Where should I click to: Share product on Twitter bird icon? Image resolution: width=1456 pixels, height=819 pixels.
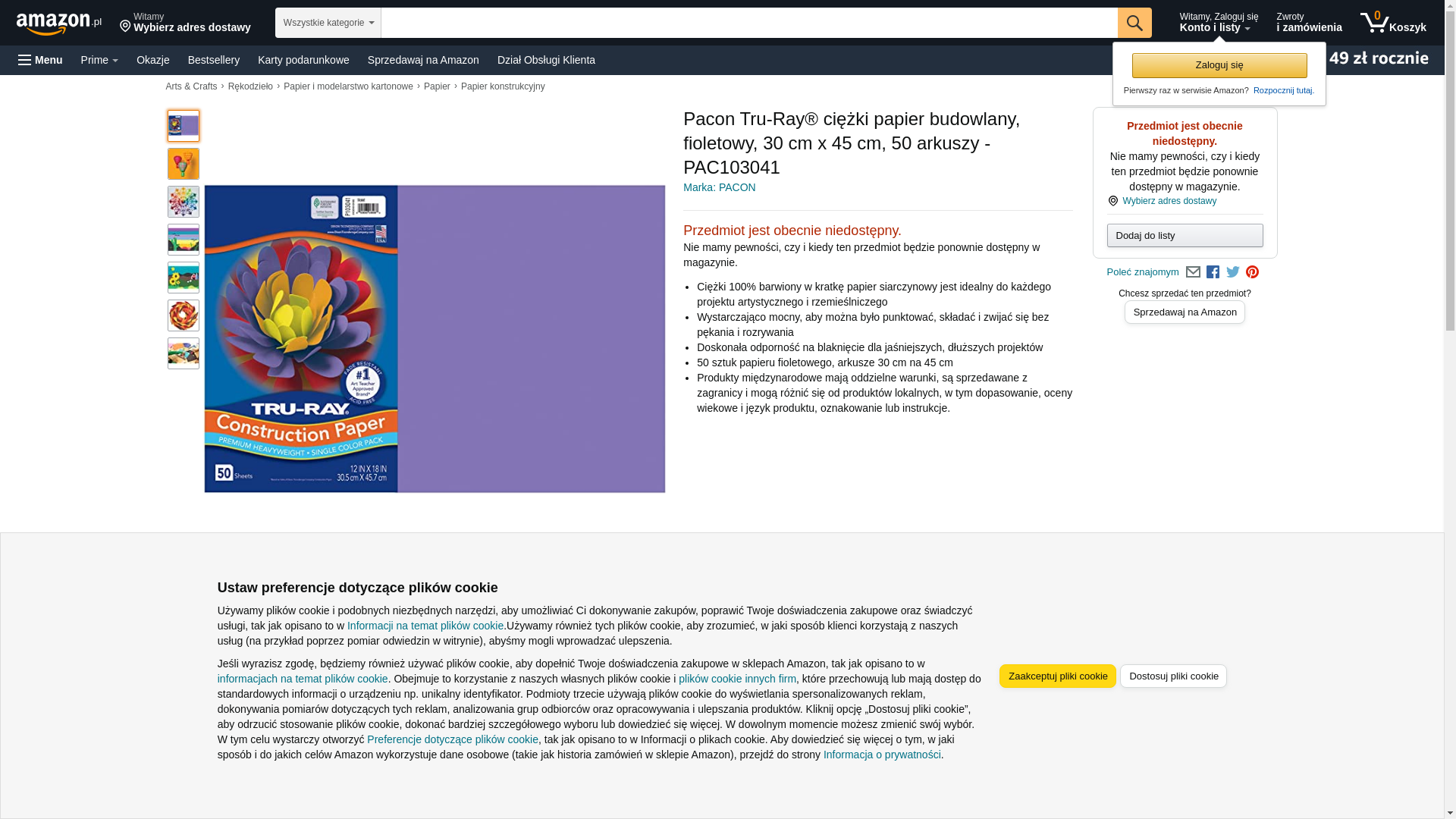(x=1233, y=272)
